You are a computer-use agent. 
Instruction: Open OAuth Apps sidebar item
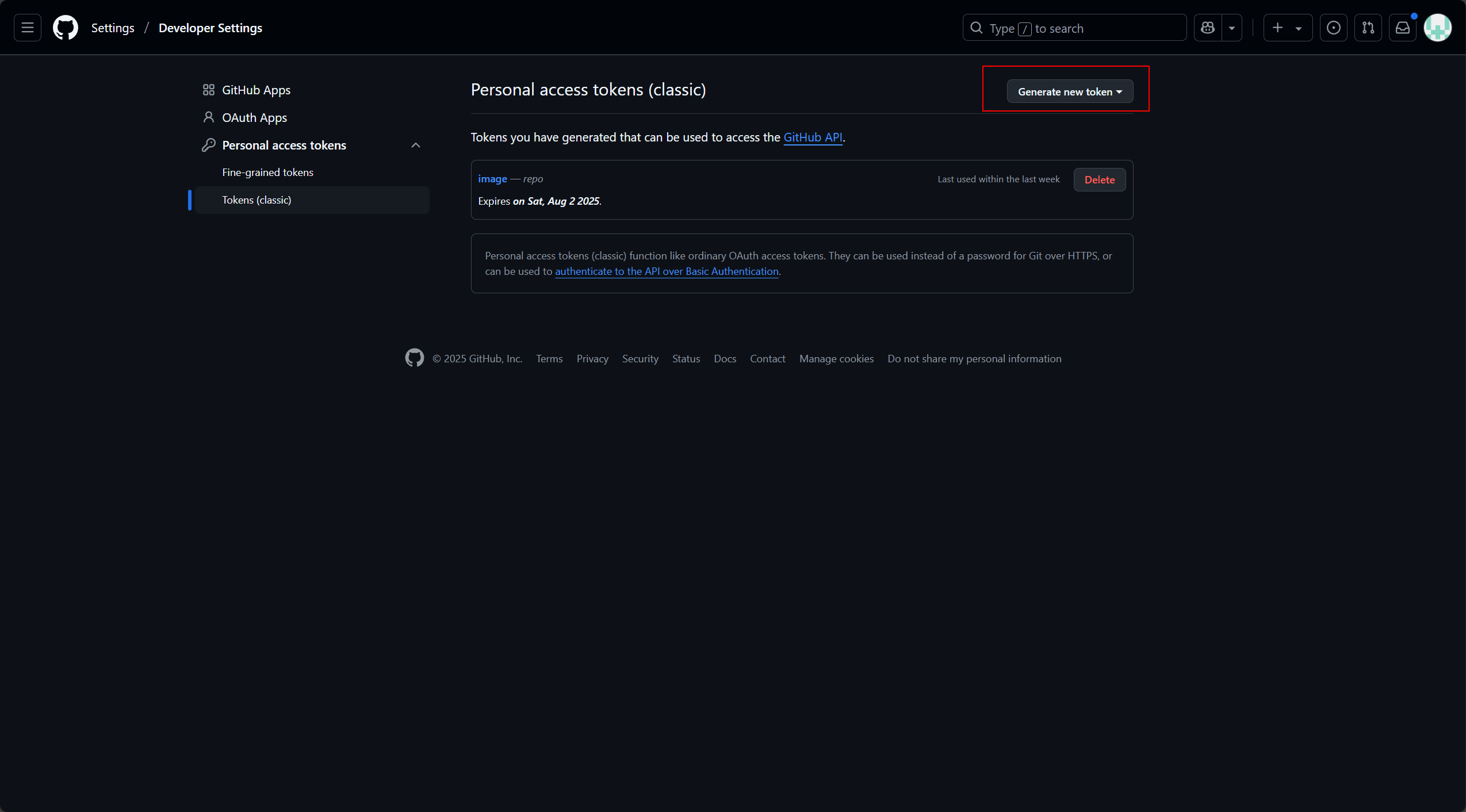(254, 118)
